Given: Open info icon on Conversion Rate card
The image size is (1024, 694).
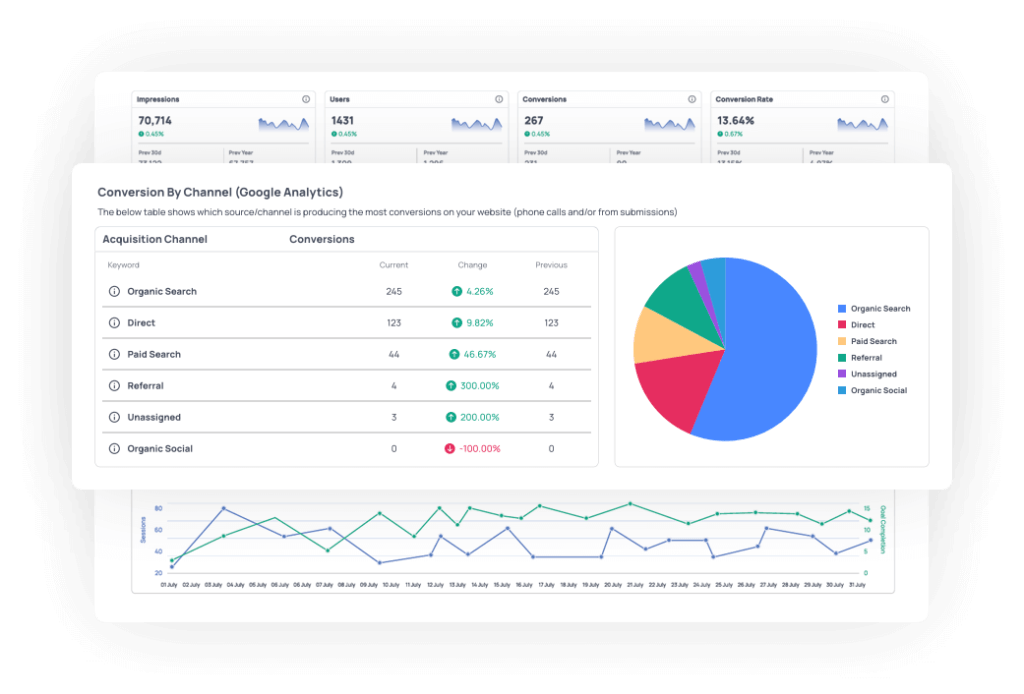Looking at the screenshot, I should tap(885, 99).
